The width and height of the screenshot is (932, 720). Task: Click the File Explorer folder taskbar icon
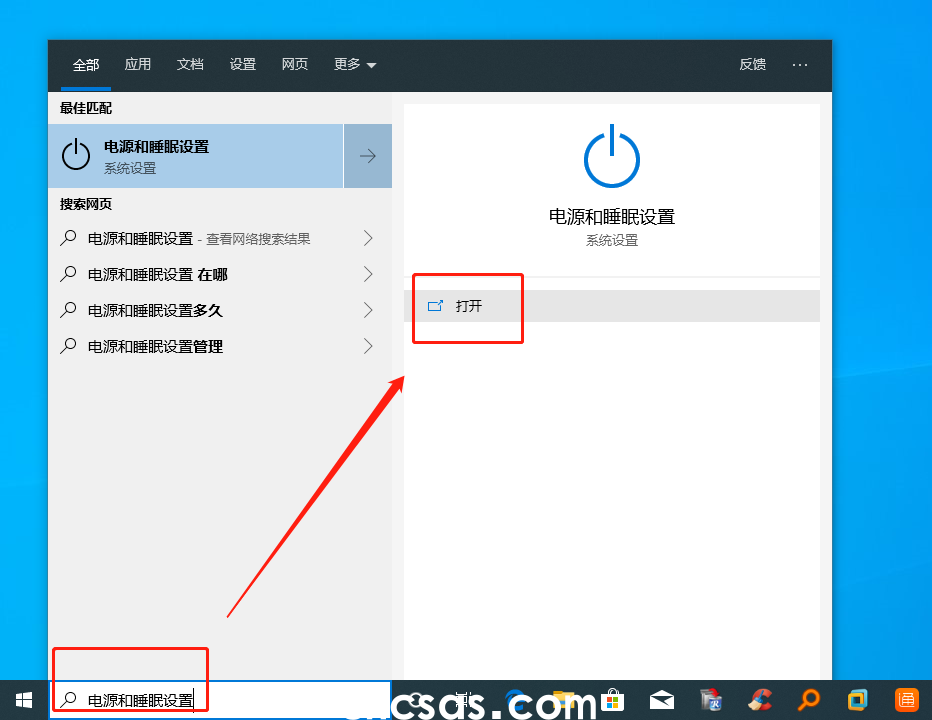[563, 700]
